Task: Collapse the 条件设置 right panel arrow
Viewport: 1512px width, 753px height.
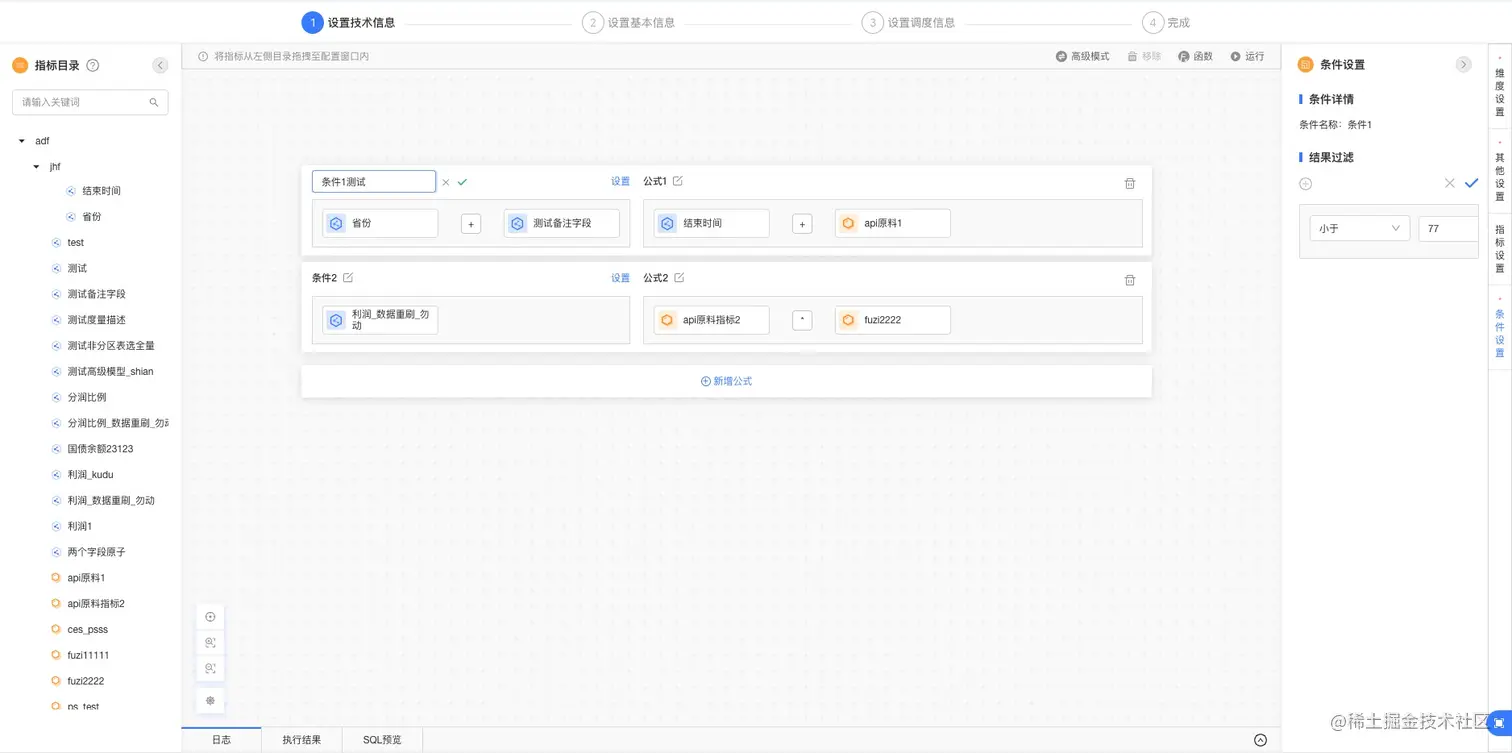Action: (1463, 64)
